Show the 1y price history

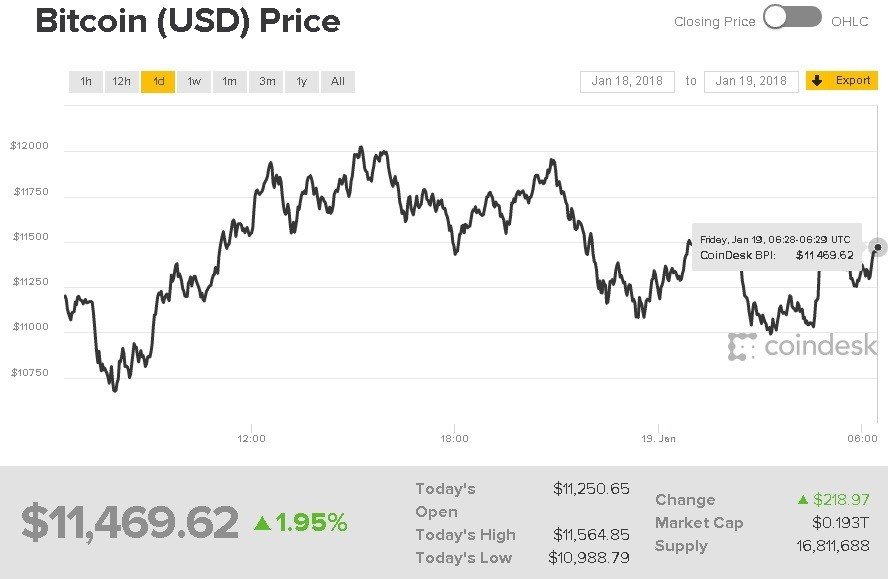(x=301, y=81)
